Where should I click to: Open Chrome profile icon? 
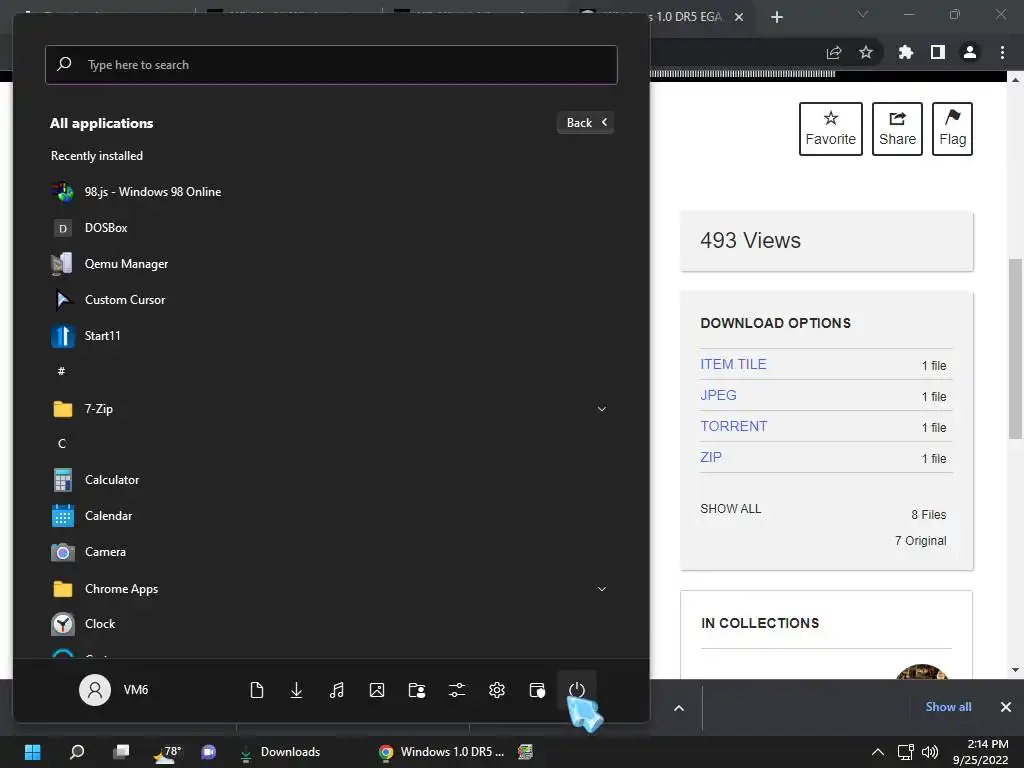(x=970, y=52)
